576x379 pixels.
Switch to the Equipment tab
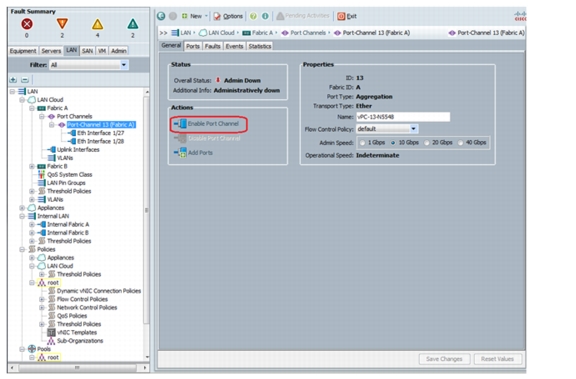(x=23, y=51)
